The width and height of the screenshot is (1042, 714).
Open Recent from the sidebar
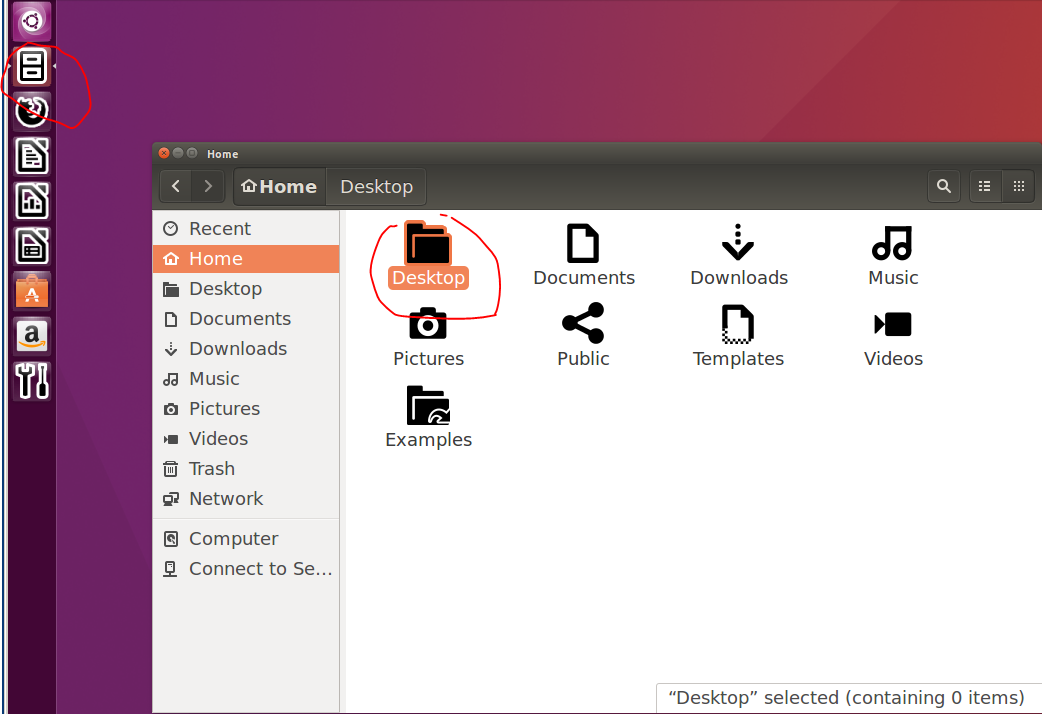click(x=218, y=228)
